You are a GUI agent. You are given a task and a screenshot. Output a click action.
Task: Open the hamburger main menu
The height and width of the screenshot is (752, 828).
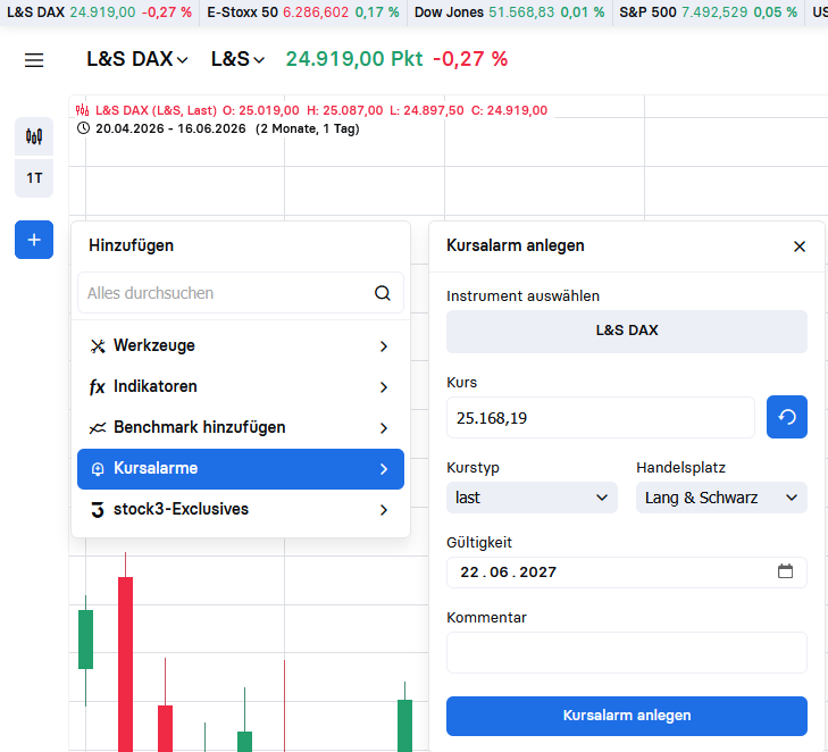coord(34,60)
